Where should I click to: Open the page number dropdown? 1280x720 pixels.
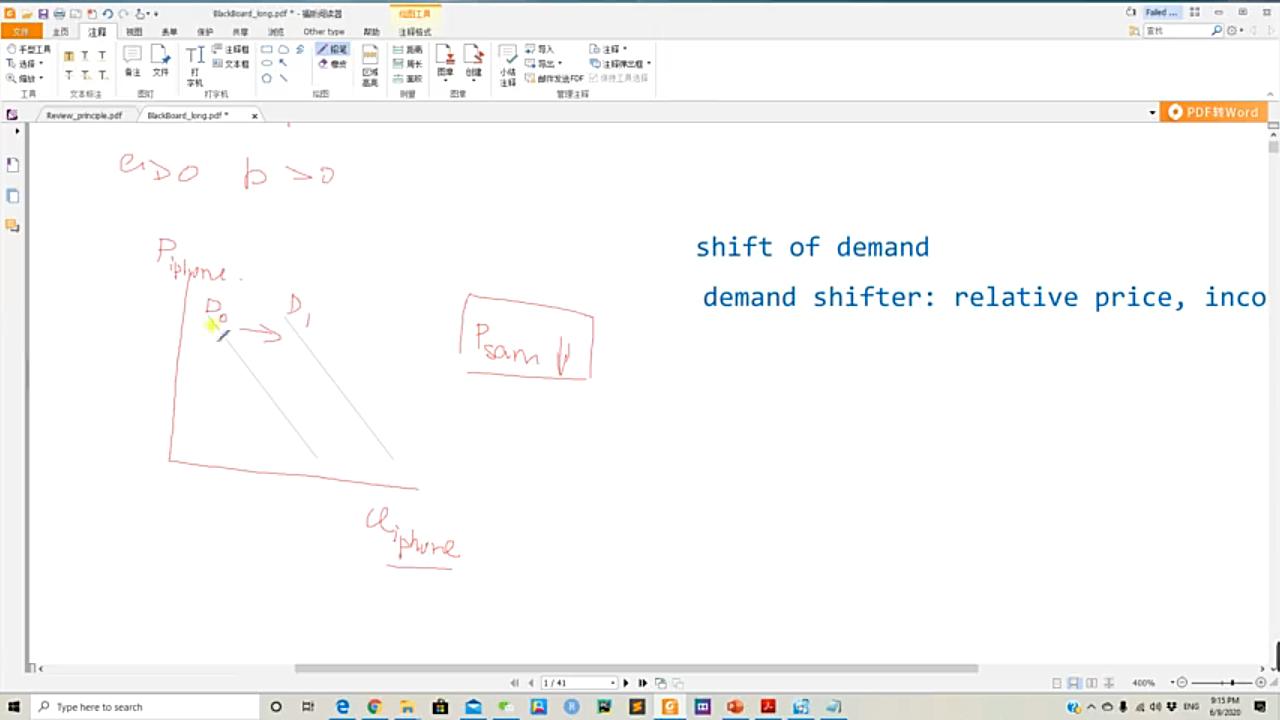[613, 683]
